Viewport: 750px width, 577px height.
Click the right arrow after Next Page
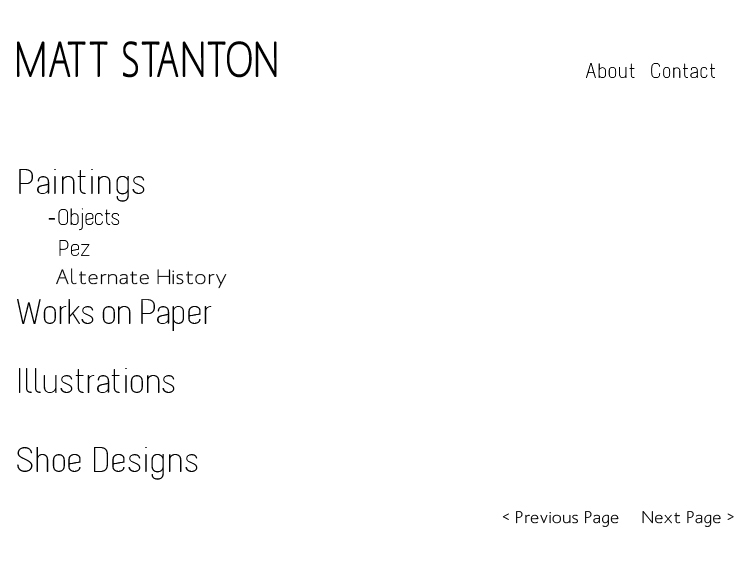tap(730, 517)
